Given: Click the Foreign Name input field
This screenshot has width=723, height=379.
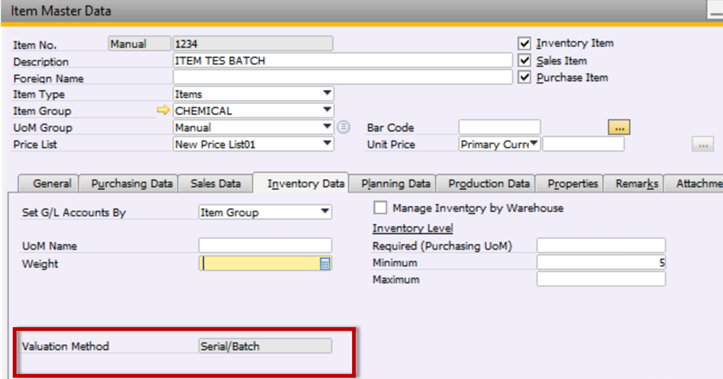Looking at the screenshot, I should [x=343, y=77].
